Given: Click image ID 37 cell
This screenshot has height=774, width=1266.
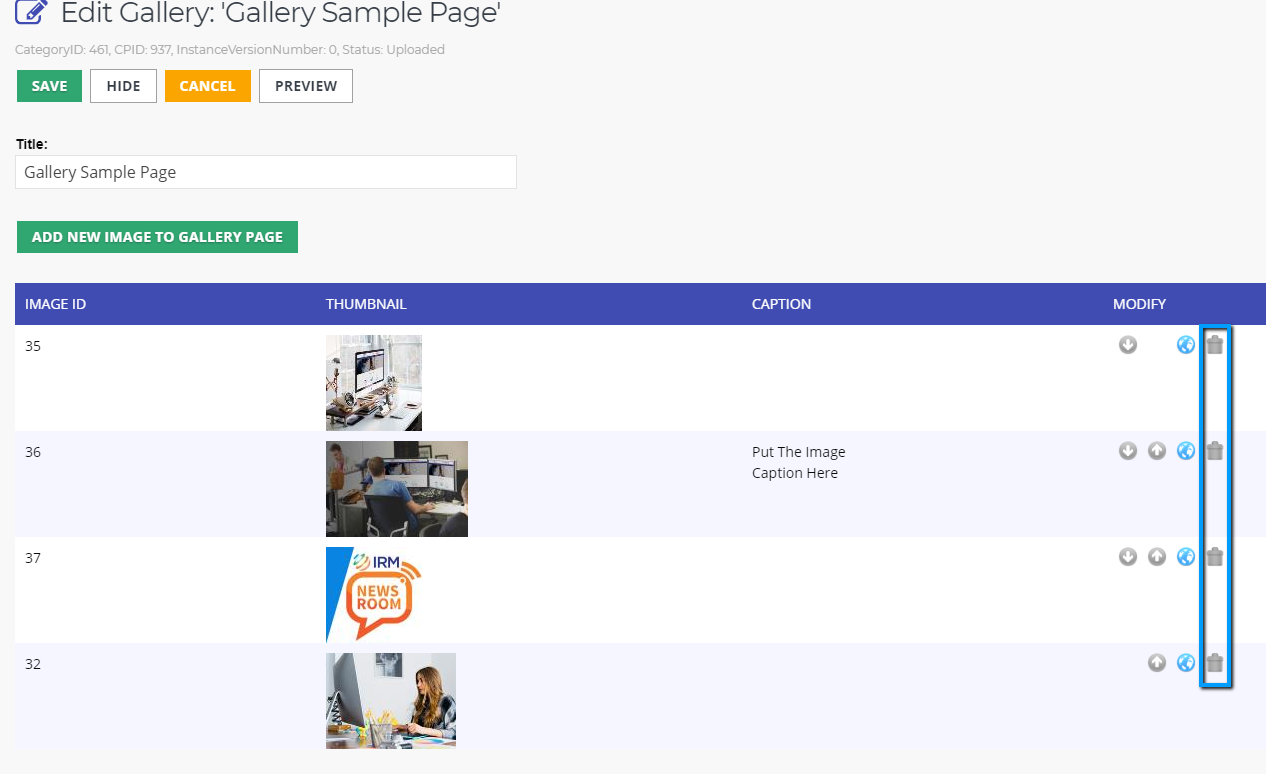Looking at the screenshot, I should pos(33,558).
